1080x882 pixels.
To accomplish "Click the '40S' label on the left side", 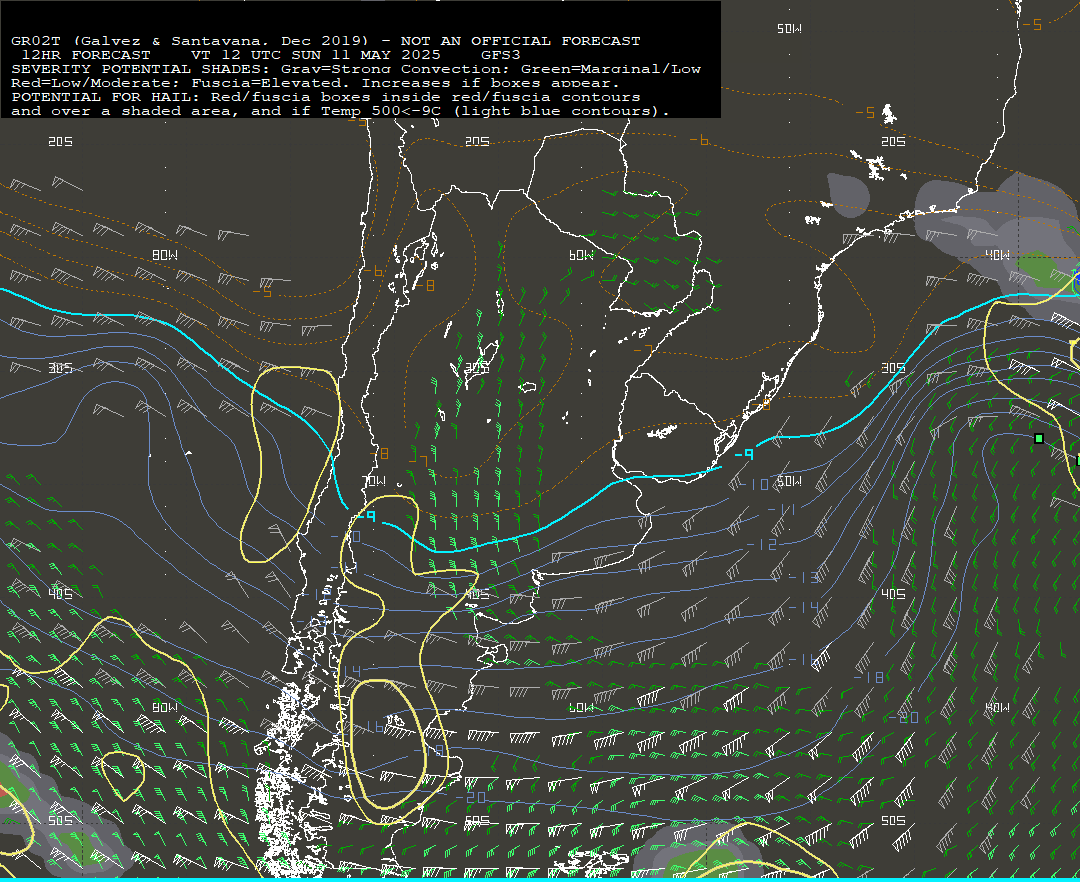I will click(61, 594).
